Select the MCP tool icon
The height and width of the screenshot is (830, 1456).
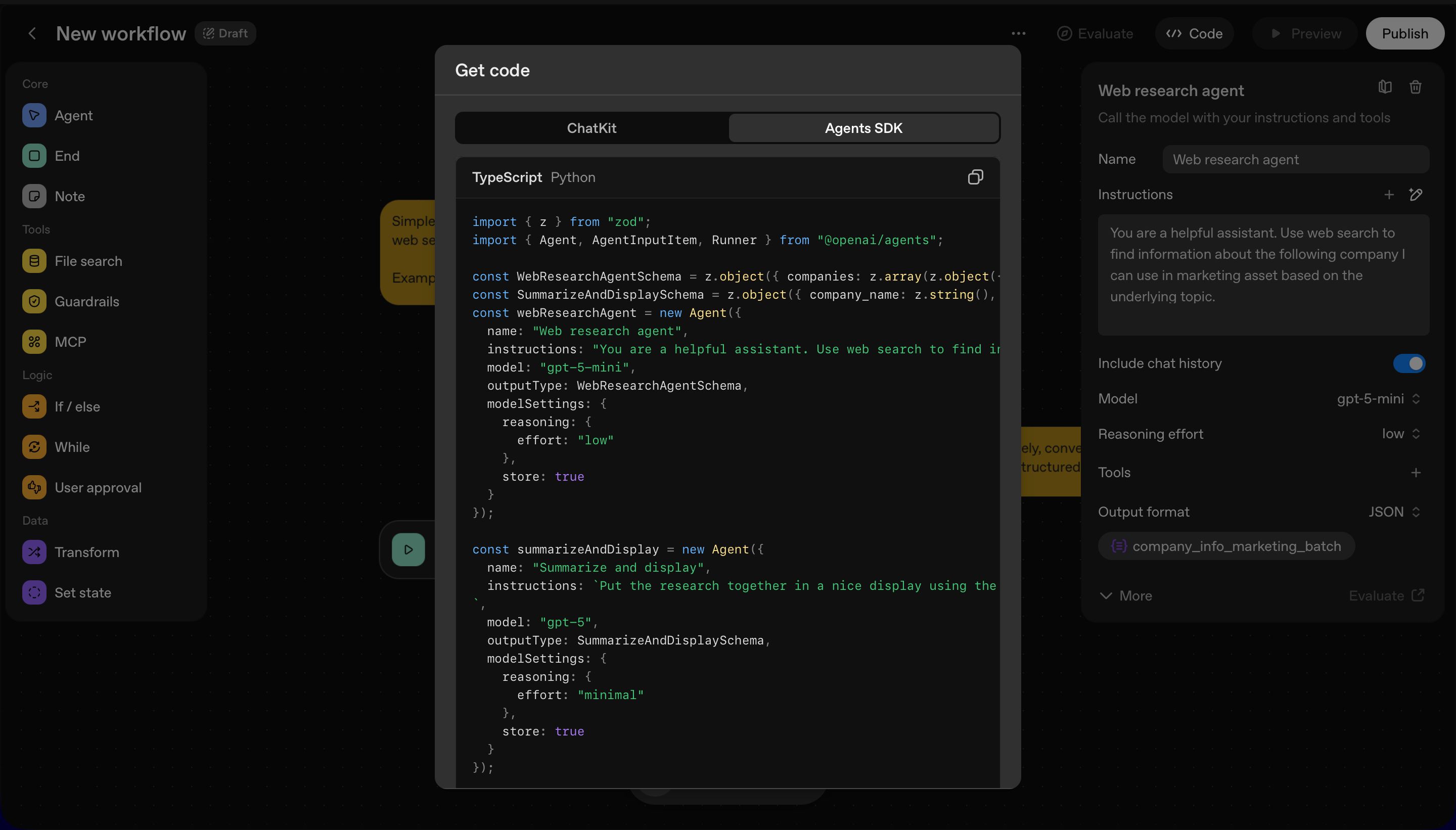[x=34, y=342]
